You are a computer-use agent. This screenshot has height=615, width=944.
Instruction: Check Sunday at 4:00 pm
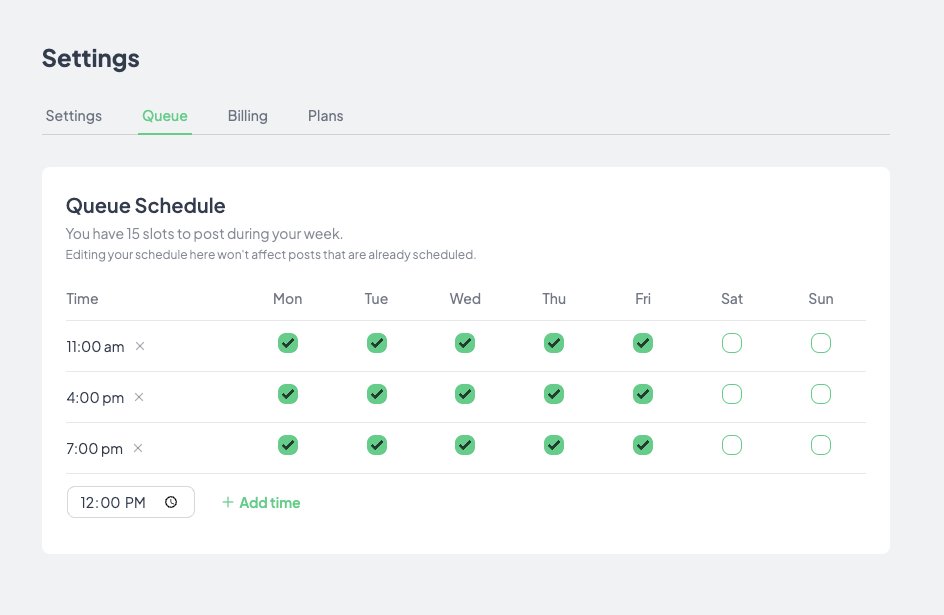click(821, 394)
